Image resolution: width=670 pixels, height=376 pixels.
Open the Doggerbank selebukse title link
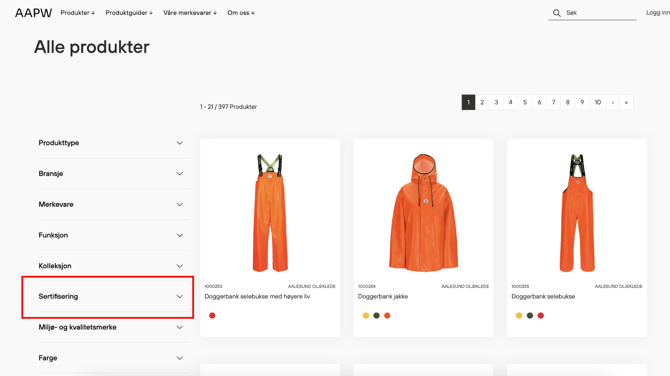pos(543,297)
